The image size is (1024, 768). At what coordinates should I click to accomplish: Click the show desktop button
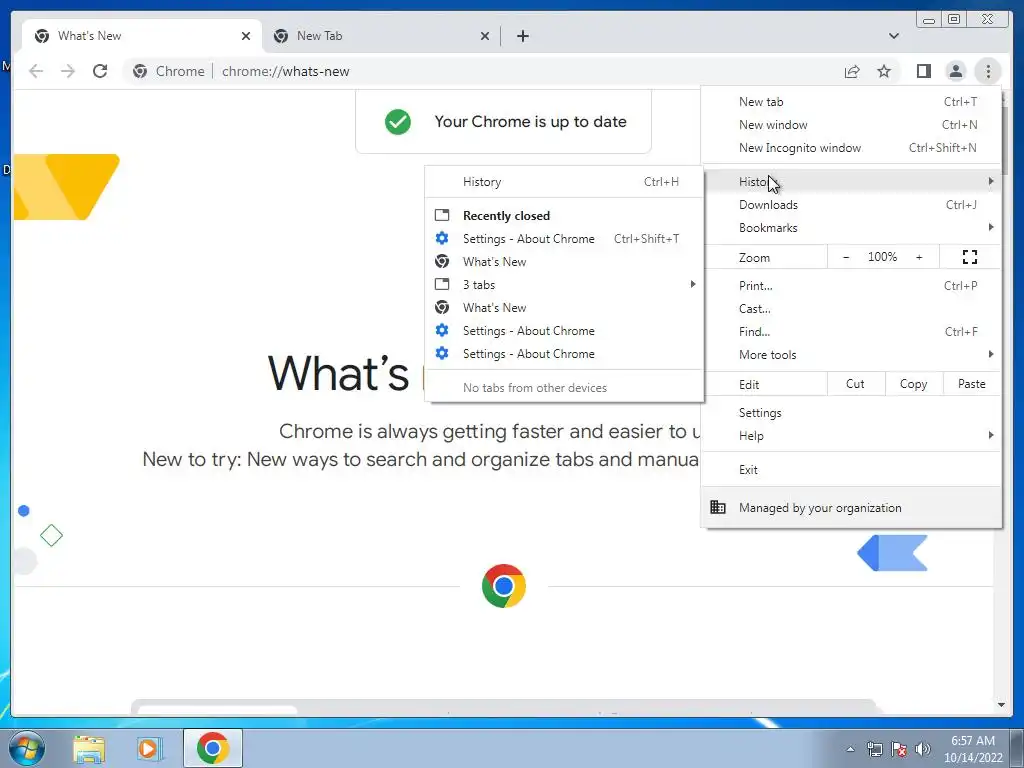coord(1017,748)
